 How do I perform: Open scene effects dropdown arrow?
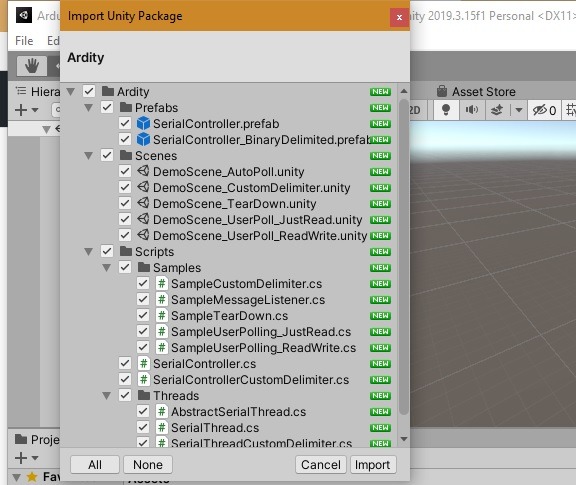point(519,109)
